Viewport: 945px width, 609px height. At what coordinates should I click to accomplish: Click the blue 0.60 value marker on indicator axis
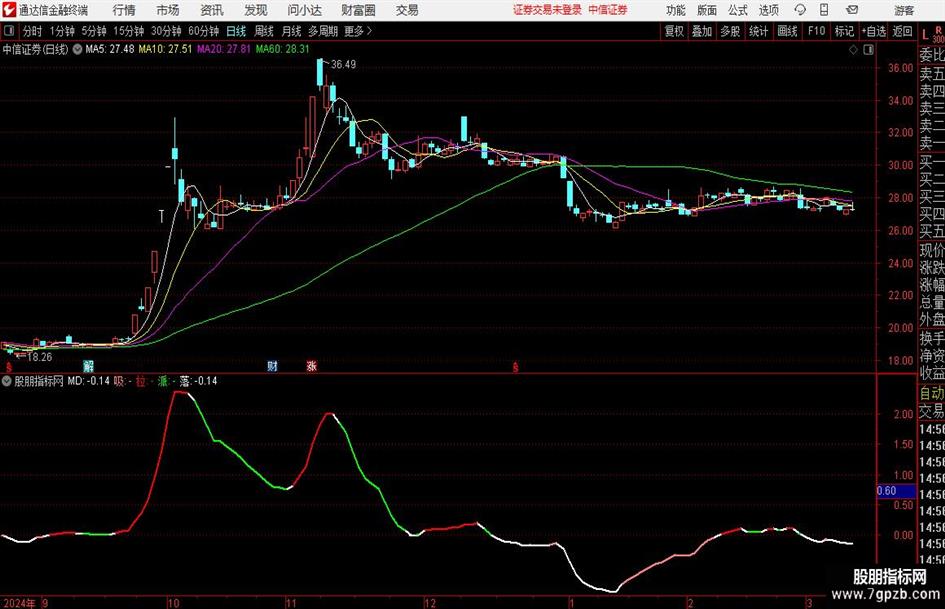[896, 491]
